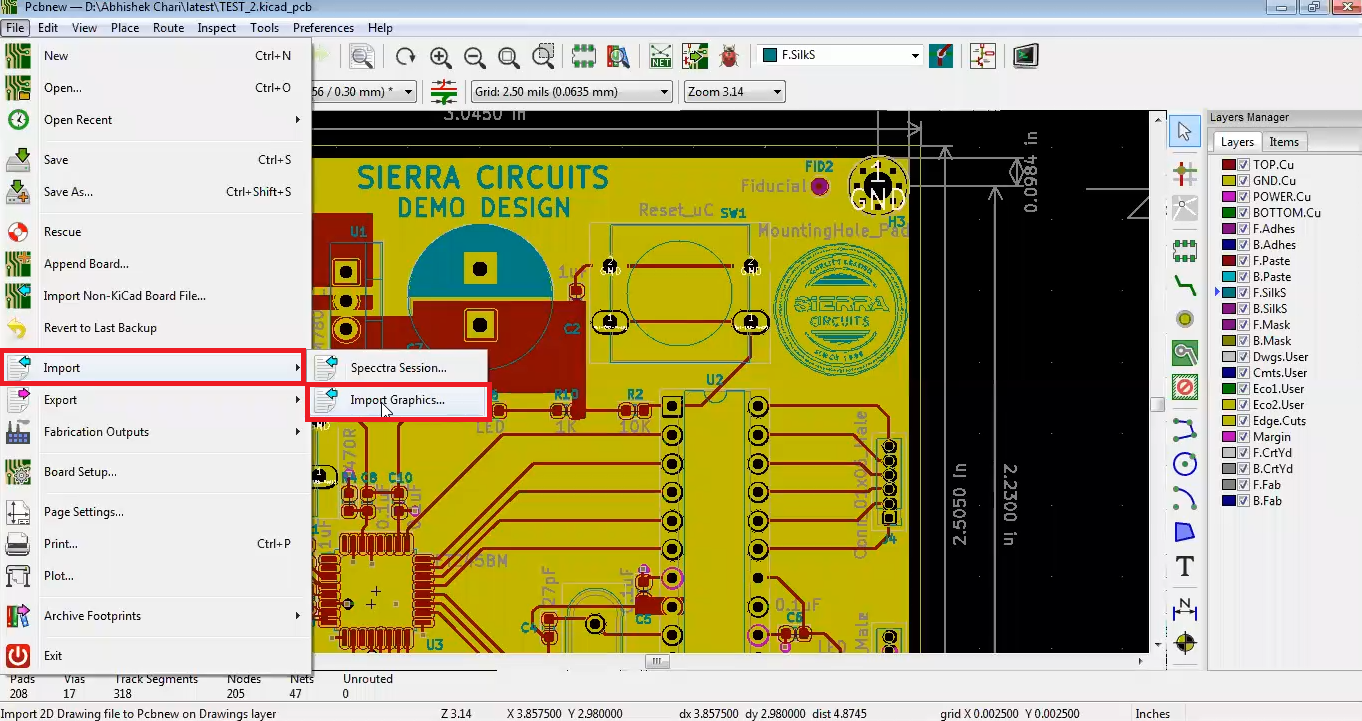This screenshot has width=1362, height=721.
Task: Click the horizontal canvas scrollbar thumb
Action: click(x=656, y=661)
